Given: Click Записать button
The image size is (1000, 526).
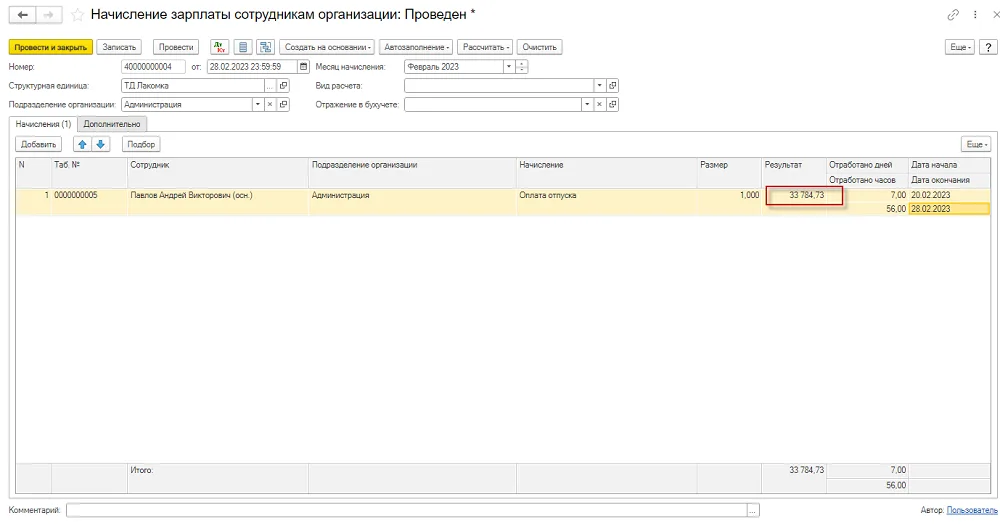Looking at the screenshot, I should [x=119, y=47].
